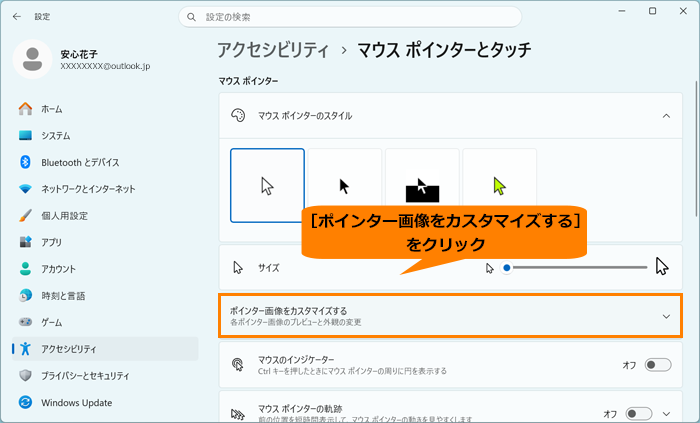Click the pointer size slider track
The height and width of the screenshot is (423, 700).
tap(576, 268)
